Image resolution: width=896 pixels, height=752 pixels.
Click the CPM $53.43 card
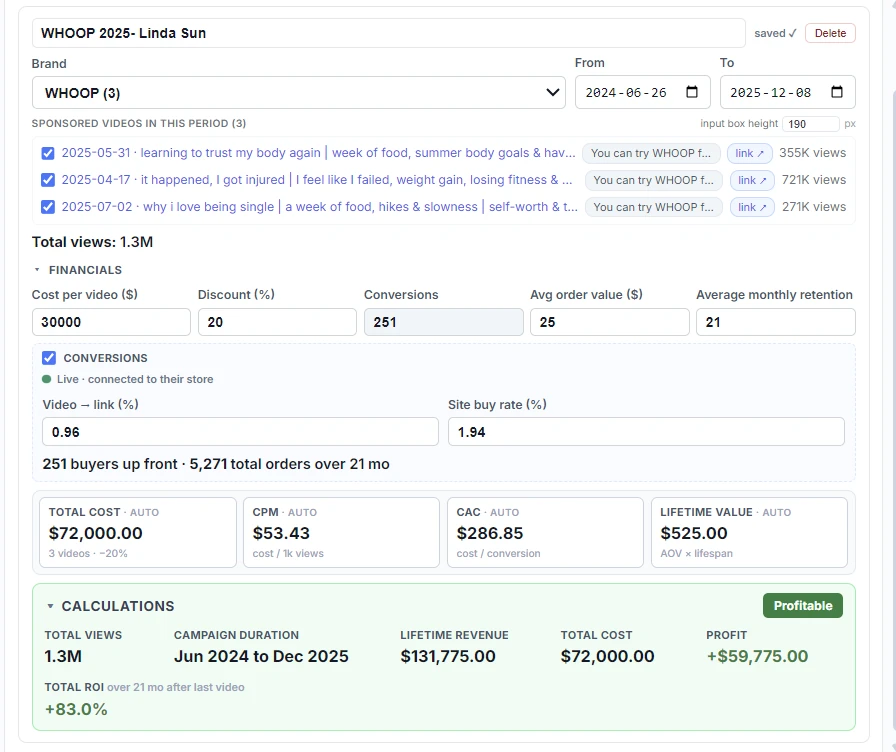[341, 533]
